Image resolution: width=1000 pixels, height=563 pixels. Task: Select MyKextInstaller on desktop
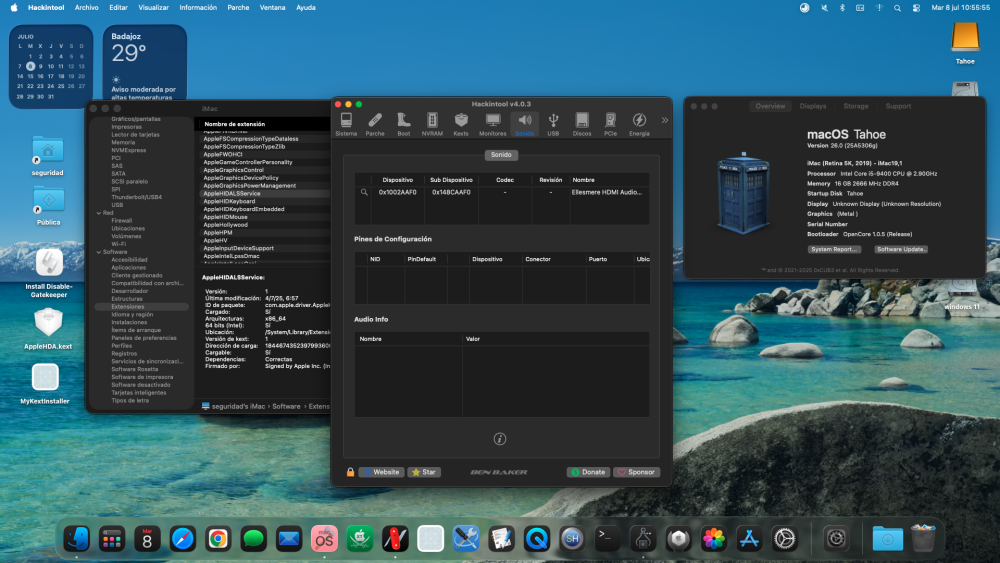(x=45, y=383)
